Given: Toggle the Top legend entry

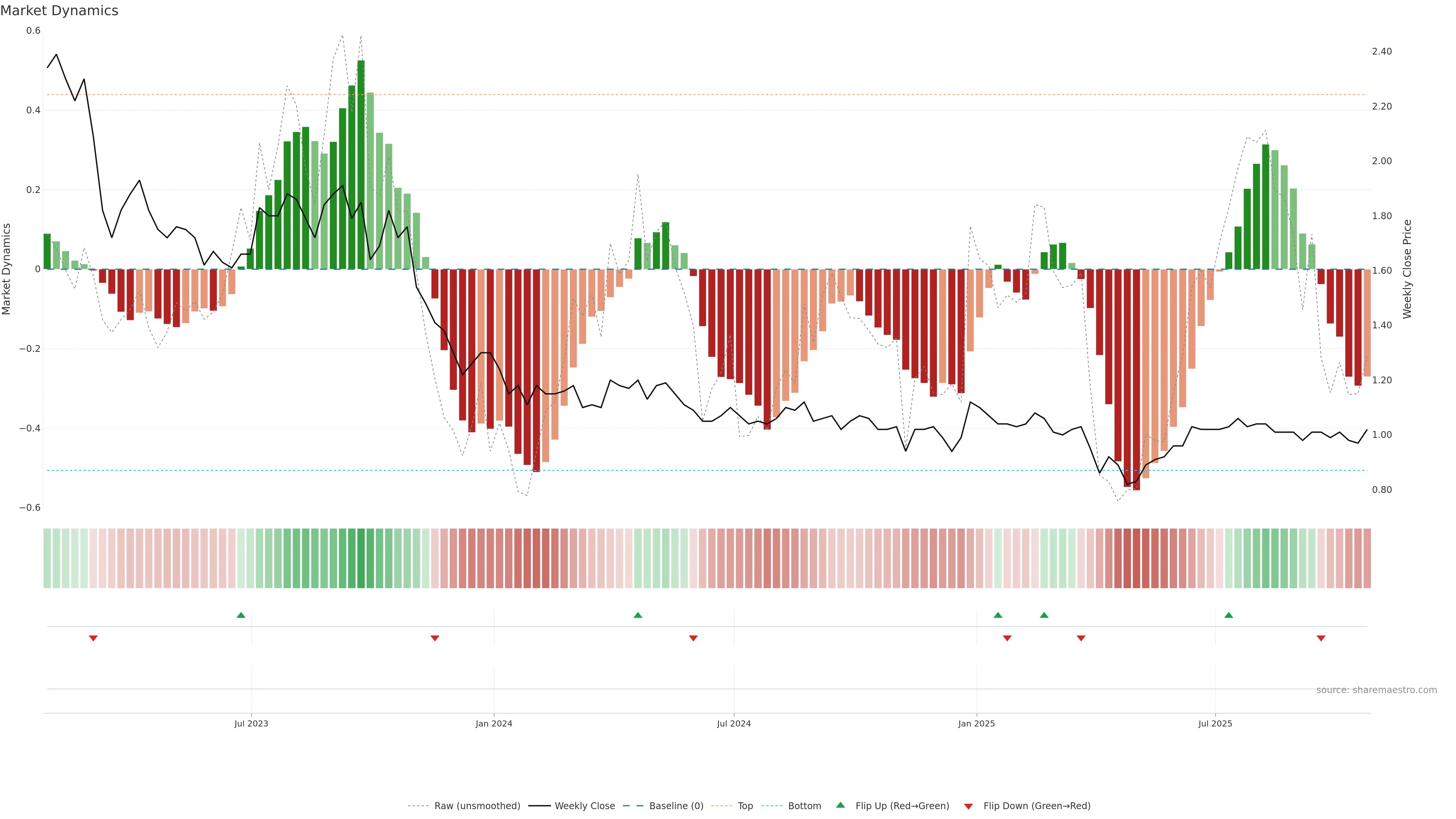Looking at the screenshot, I should click(744, 806).
